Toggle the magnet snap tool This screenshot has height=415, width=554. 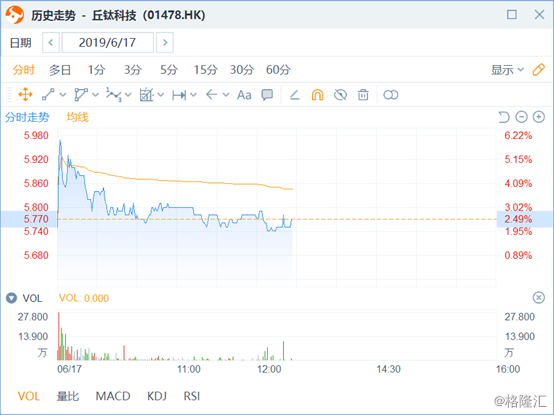click(317, 95)
